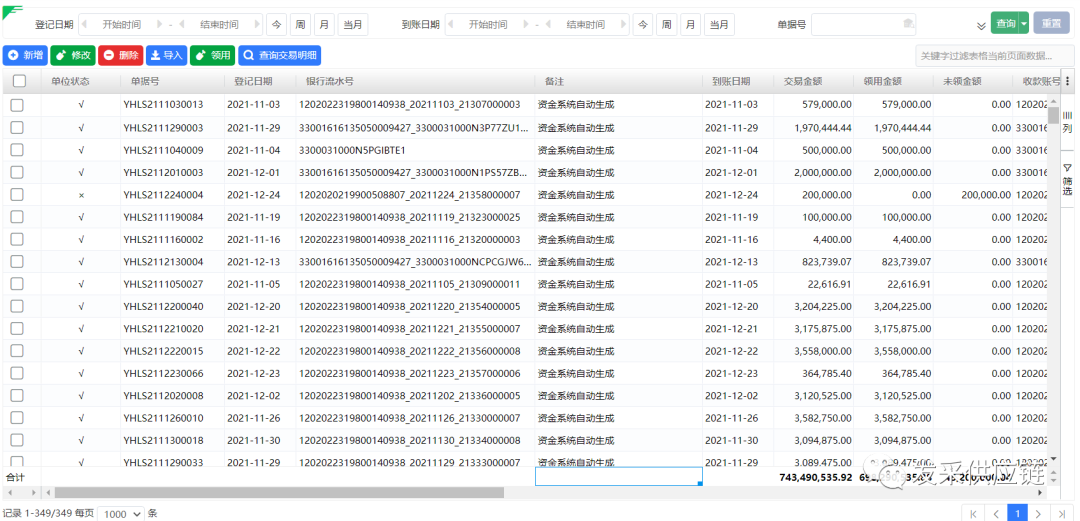Sort by 到账日期 column header
The width and height of the screenshot is (1080, 521).
(731, 81)
